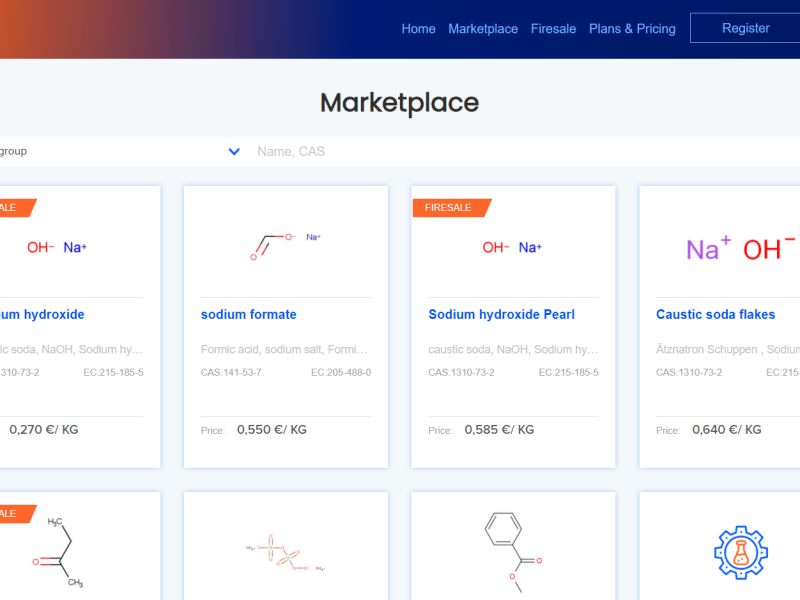800x600 pixels.
Task: Click the sodium formate molecule image
Action: pos(285,247)
